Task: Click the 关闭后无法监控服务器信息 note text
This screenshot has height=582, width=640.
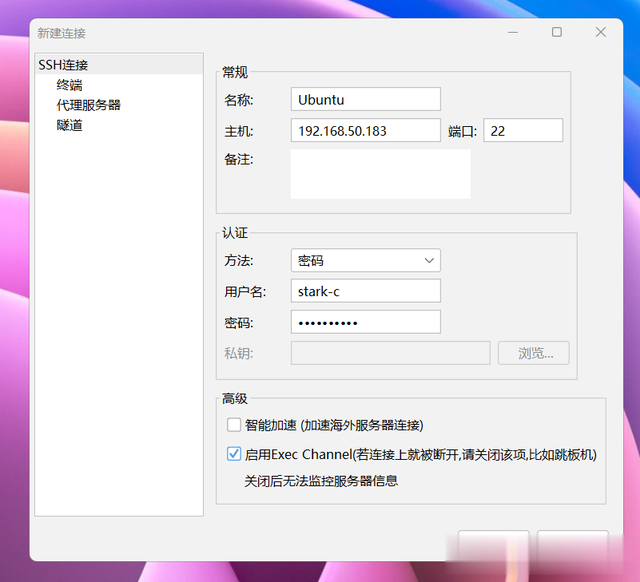Action: (x=321, y=481)
